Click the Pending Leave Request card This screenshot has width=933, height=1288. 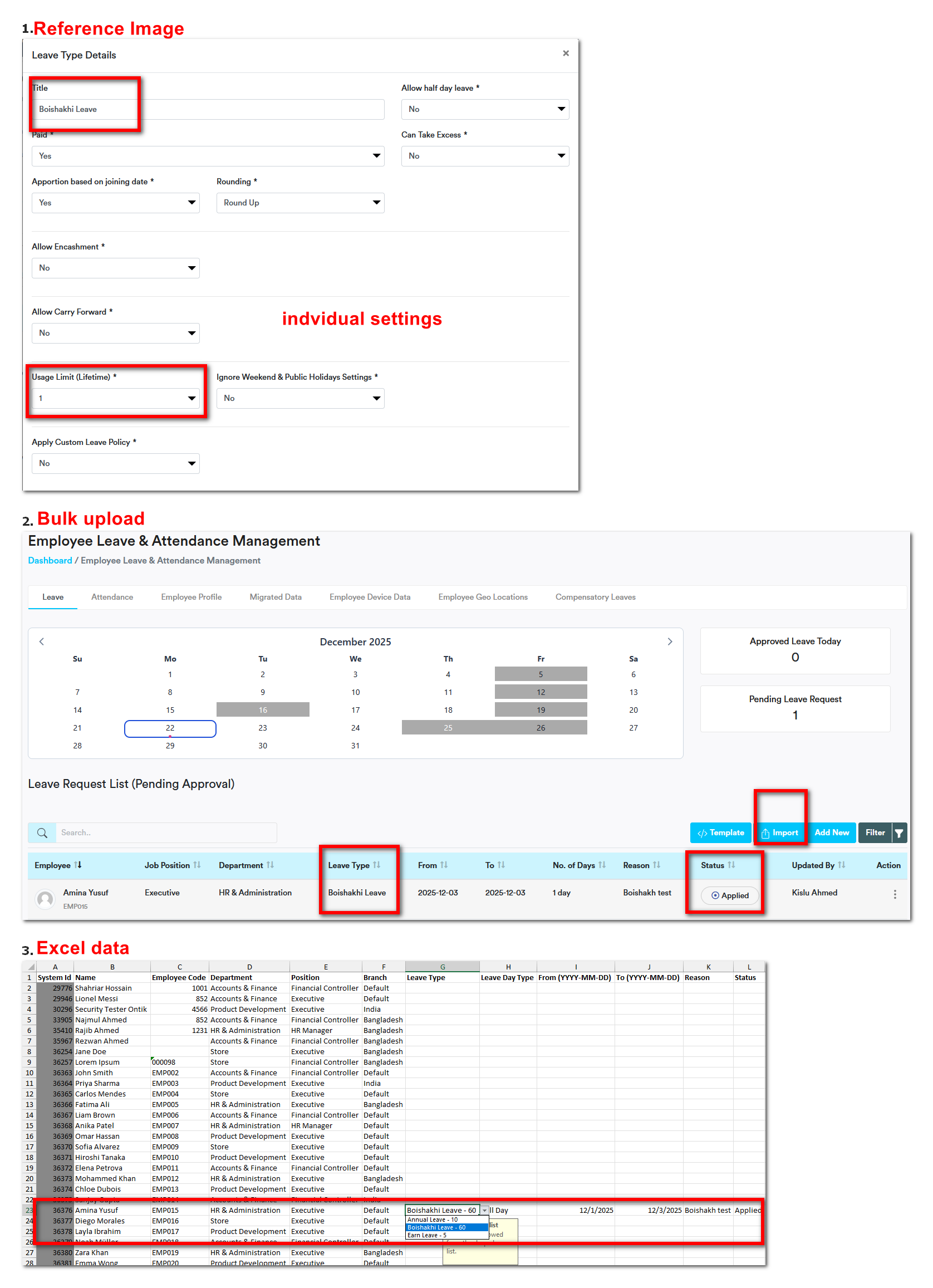coord(795,709)
